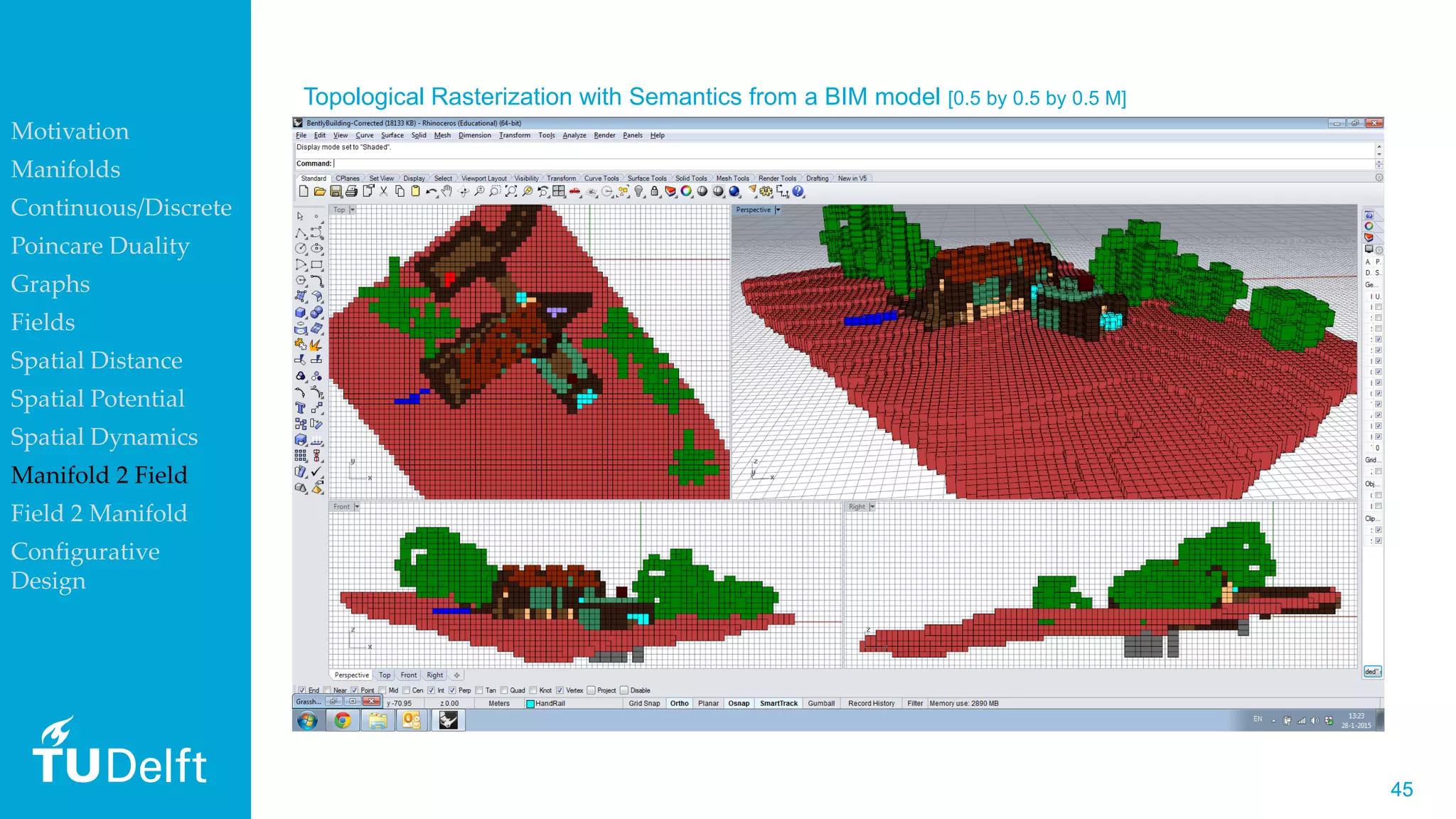Open the Analyze menu
Screen dimensions: 1456x819
[x=574, y=135]
